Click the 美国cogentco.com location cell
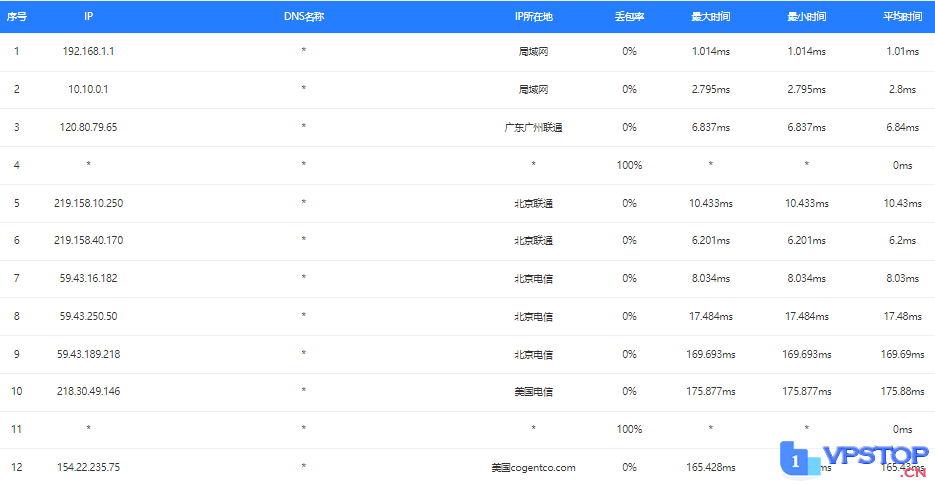This screenshot has height=486, width=935. (534, 468)
